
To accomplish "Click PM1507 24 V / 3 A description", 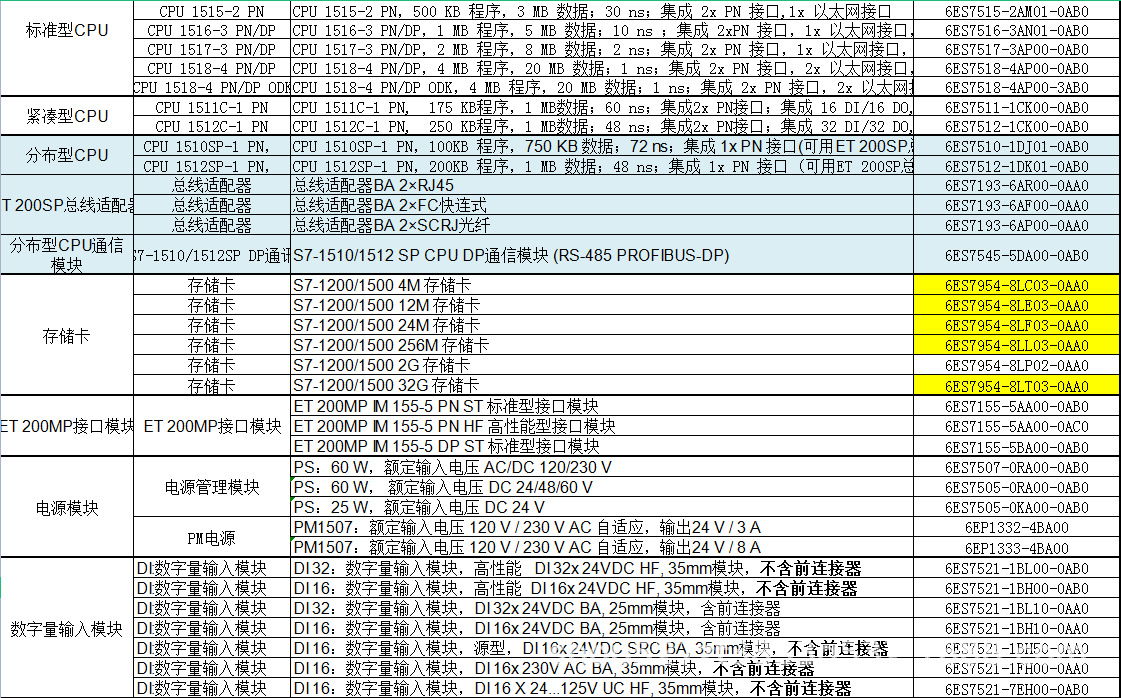I will [602, 528].
